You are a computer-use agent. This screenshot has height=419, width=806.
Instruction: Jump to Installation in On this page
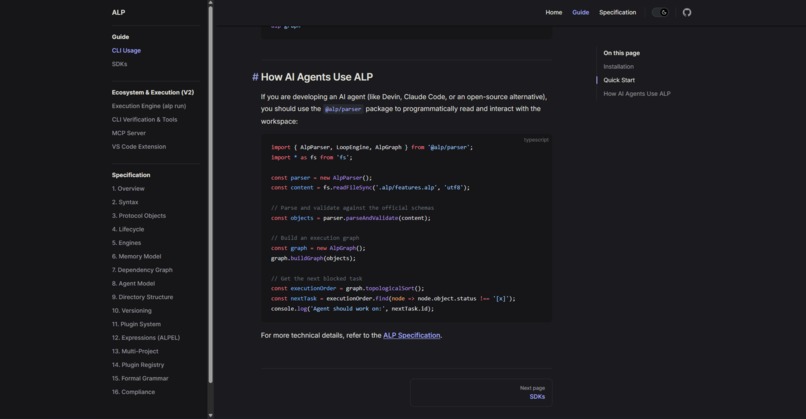tap(618, 66)
